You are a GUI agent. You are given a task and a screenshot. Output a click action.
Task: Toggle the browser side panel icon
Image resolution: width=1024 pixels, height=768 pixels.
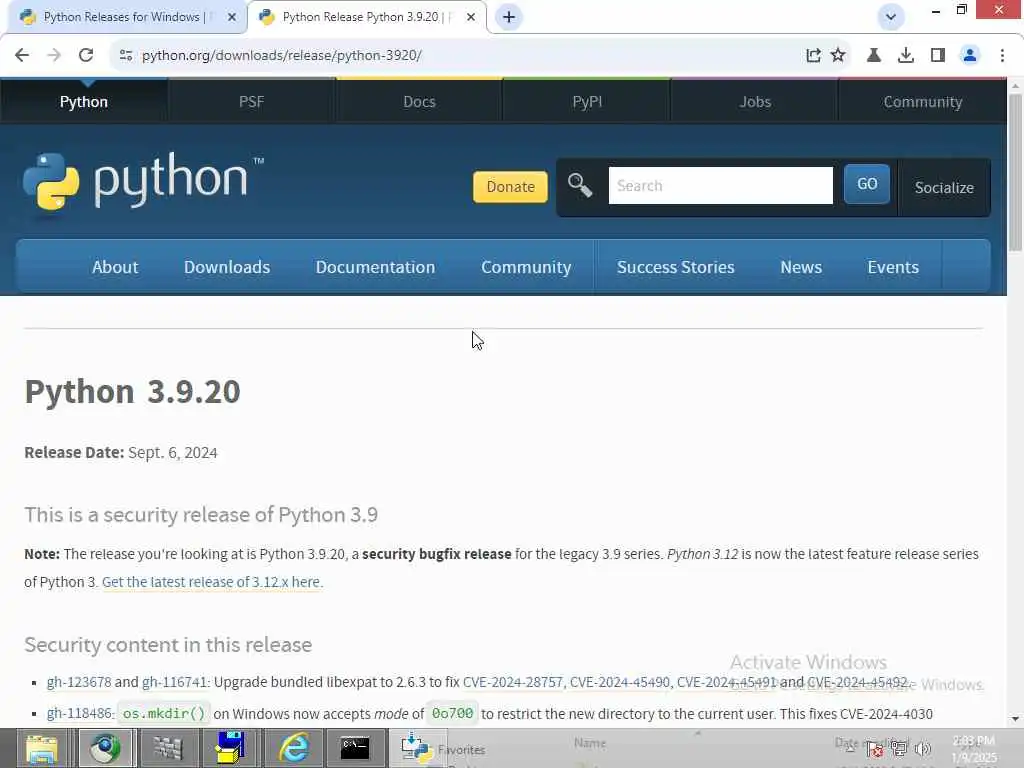pos(938,56)
